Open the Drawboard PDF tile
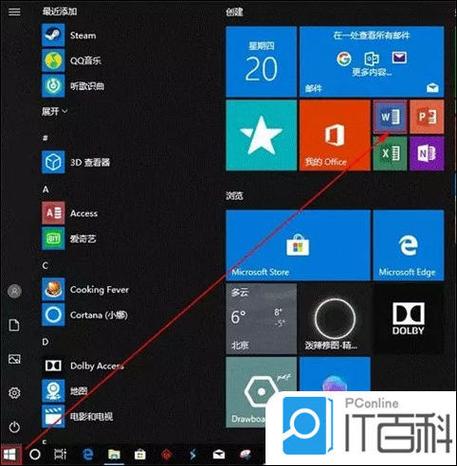This screenshot has height=466, width=457. 261,392
